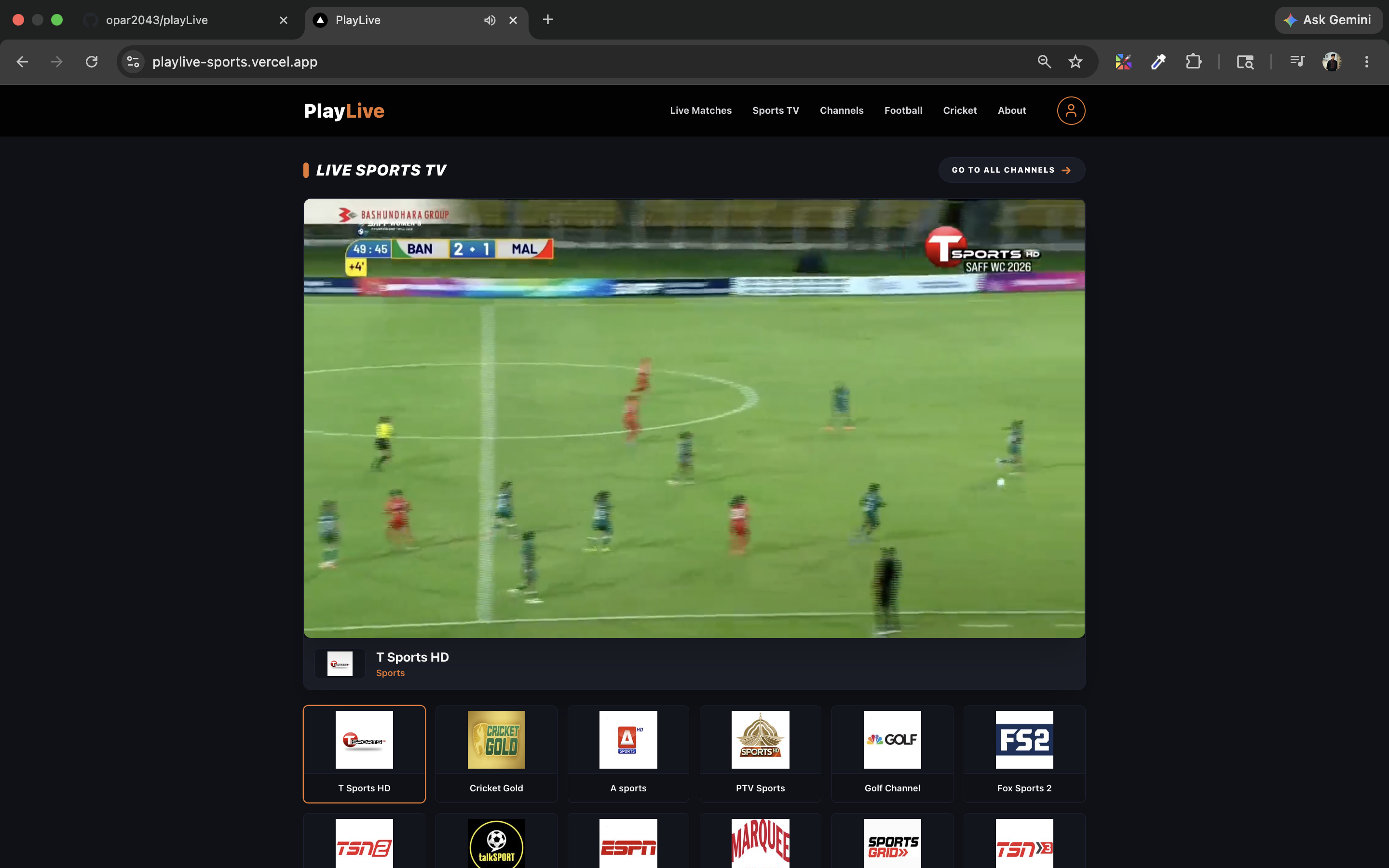Image resolution: width=1389 pixels, height=868 pixels.
Task: Open a new browser tab
Action: (547, 19)
